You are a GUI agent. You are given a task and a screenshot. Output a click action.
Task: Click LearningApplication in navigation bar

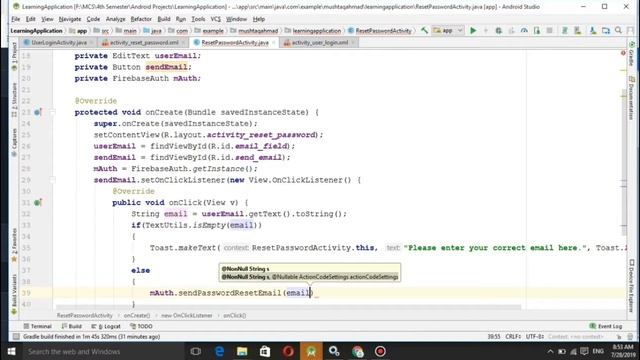(x=36, y=31)
